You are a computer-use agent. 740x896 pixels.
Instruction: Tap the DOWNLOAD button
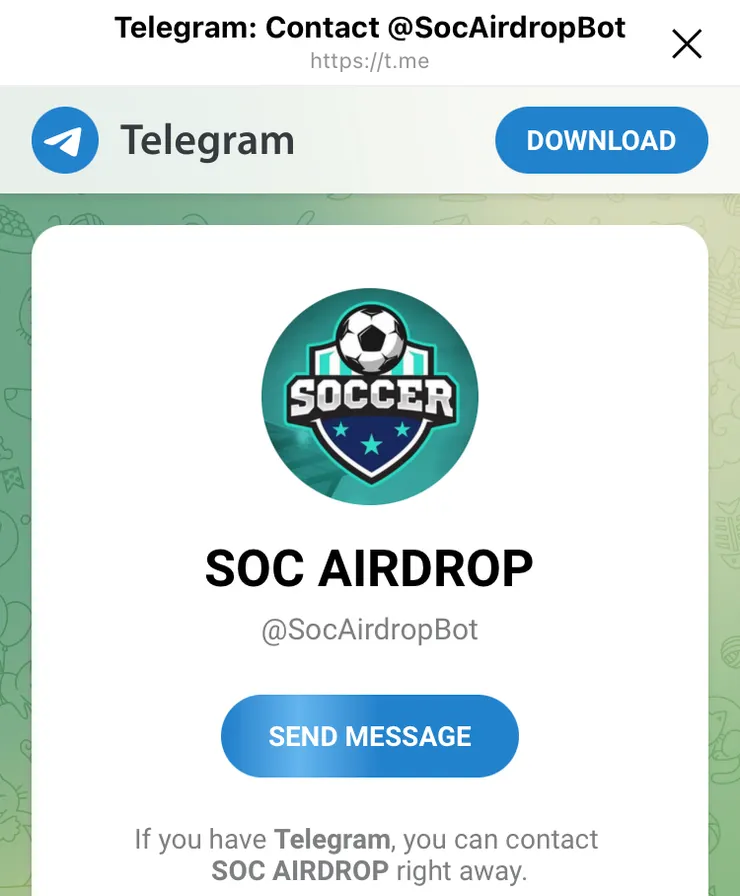click(x=601, y=140)
